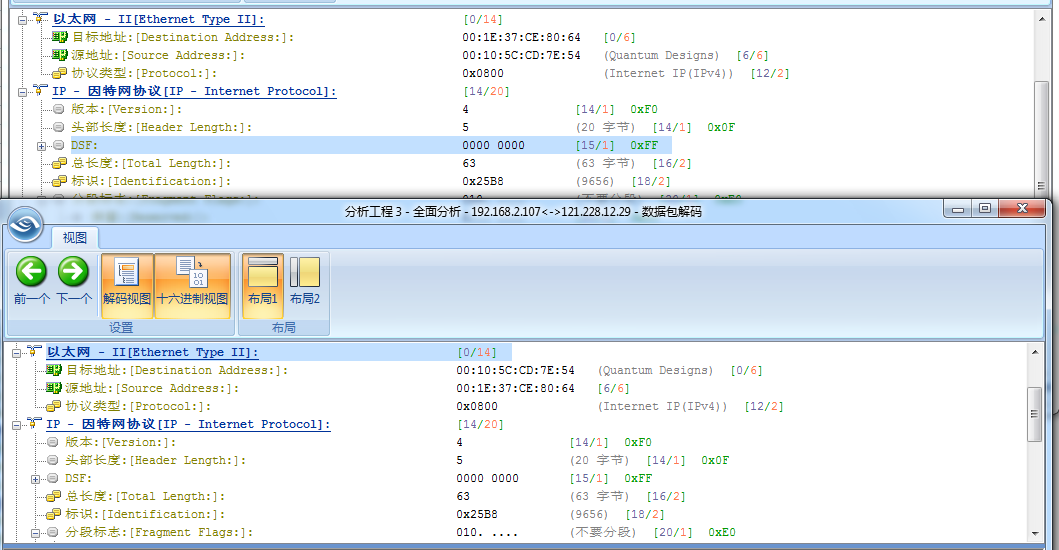Click Total Length field icon in front window

click(53, 497)
